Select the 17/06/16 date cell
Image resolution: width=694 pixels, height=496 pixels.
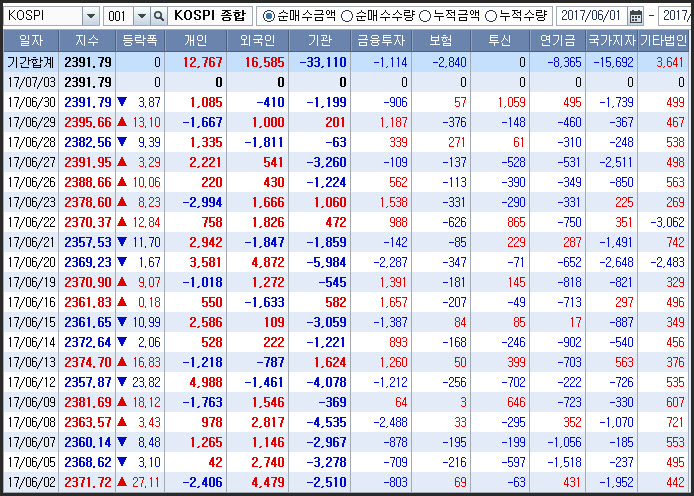(x=32, y=302)
